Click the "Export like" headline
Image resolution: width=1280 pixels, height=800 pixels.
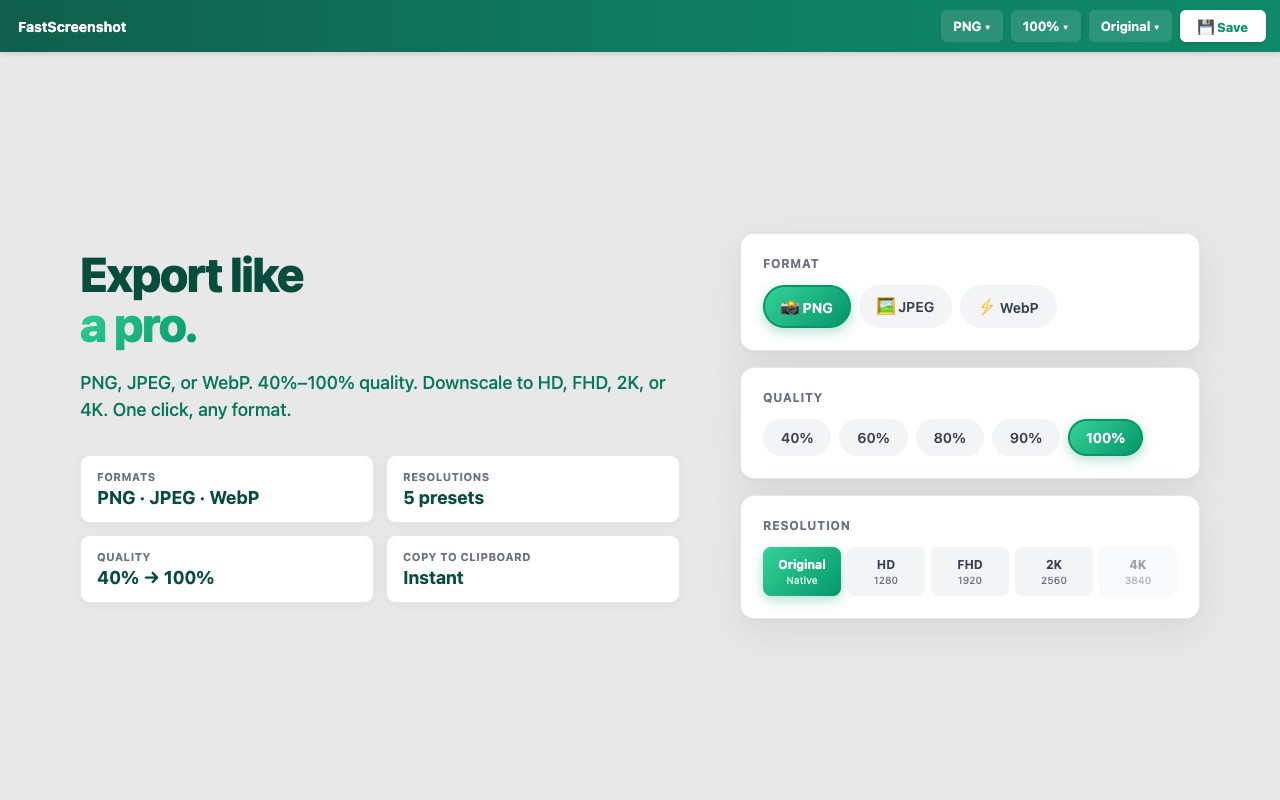click(x=192, y=275)
